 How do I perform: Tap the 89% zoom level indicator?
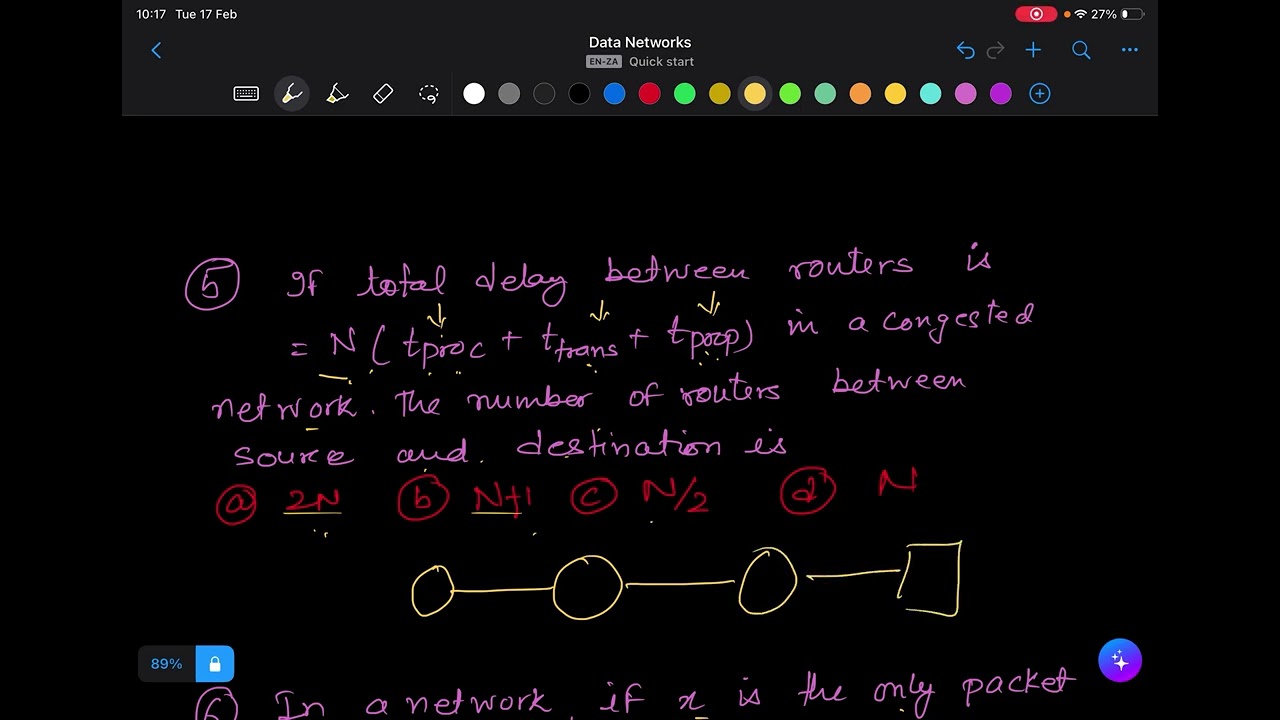(x=167, y=664)
